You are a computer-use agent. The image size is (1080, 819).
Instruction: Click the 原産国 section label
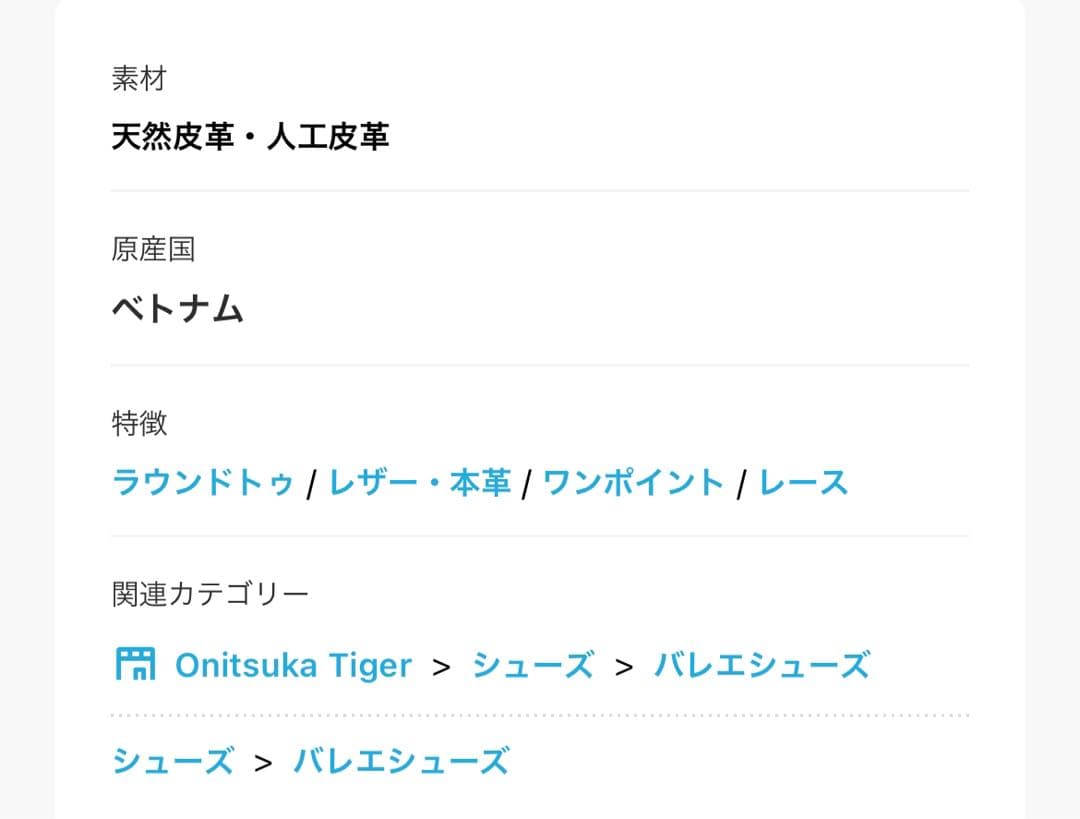point(152,250)
